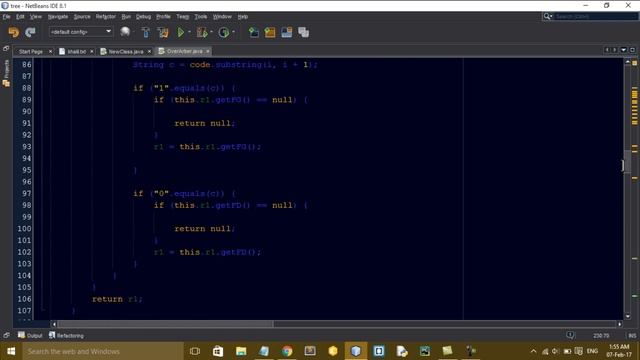640x360 pixels.
Task: Click the Clean and Build icon
Action: tap(163, 32)
